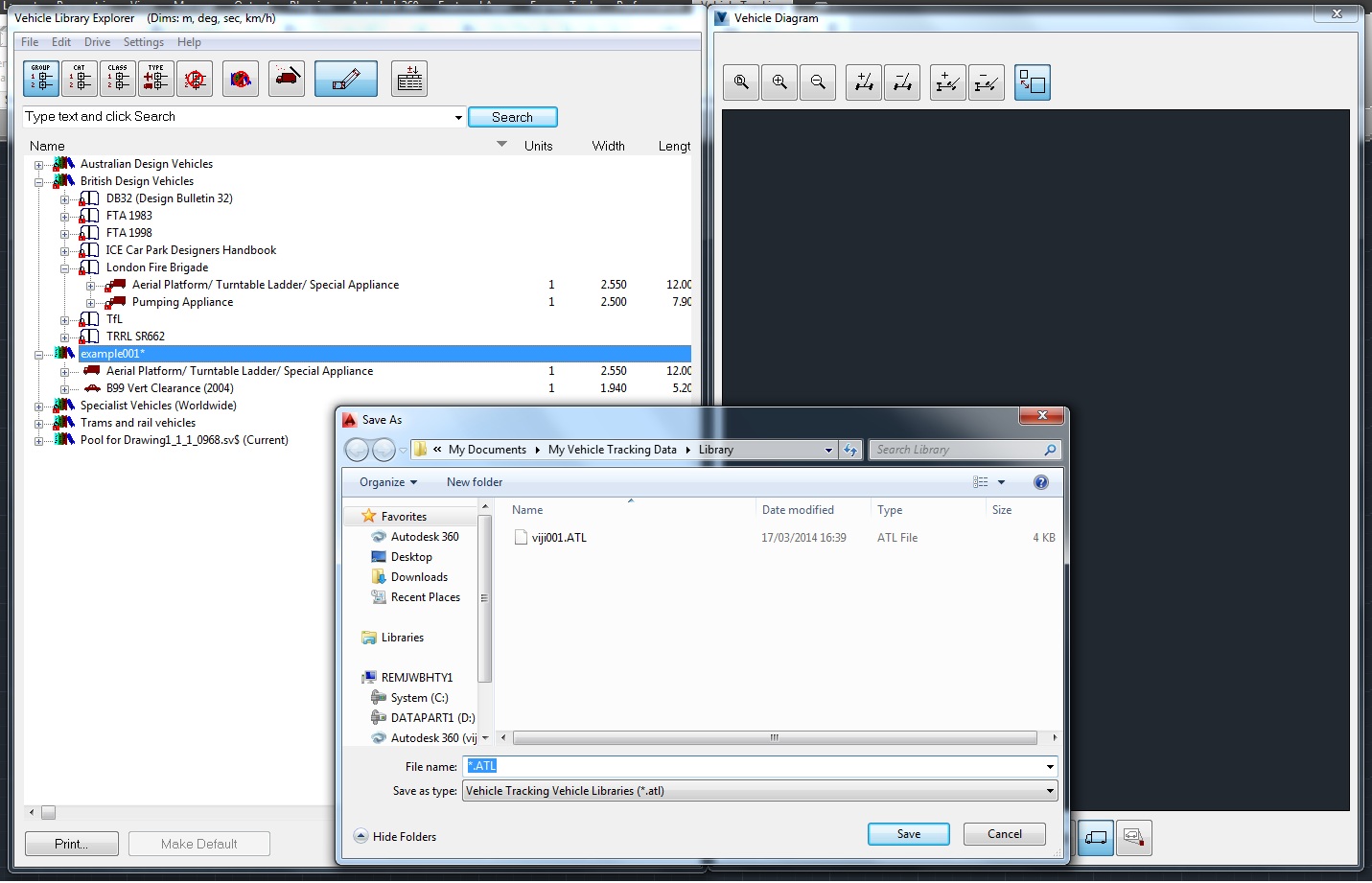Collapse British Design Vehicles node
This screenshot has width=1372, height=883.
coord(39,182)
